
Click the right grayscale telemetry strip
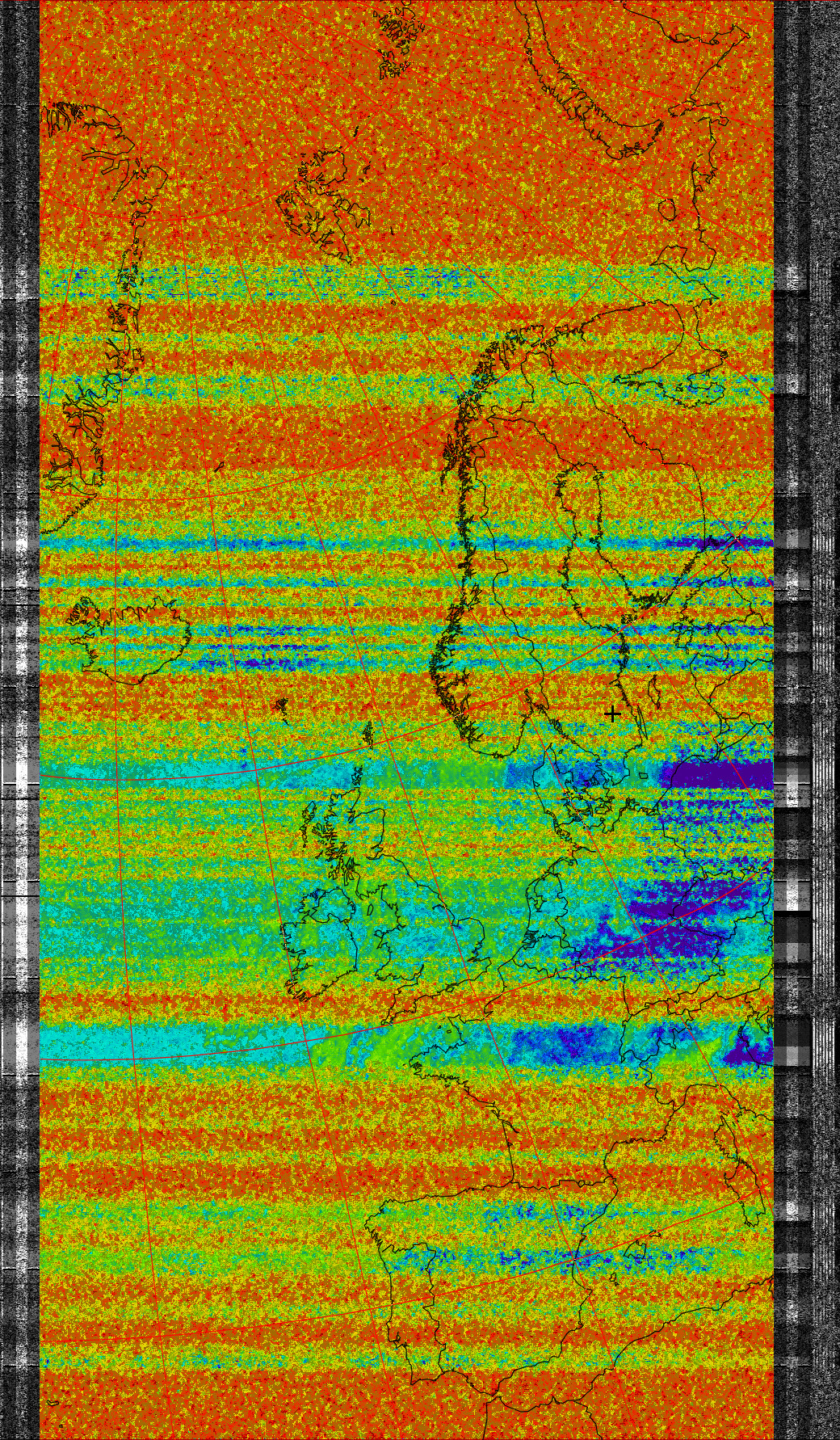tap(806, 727)
